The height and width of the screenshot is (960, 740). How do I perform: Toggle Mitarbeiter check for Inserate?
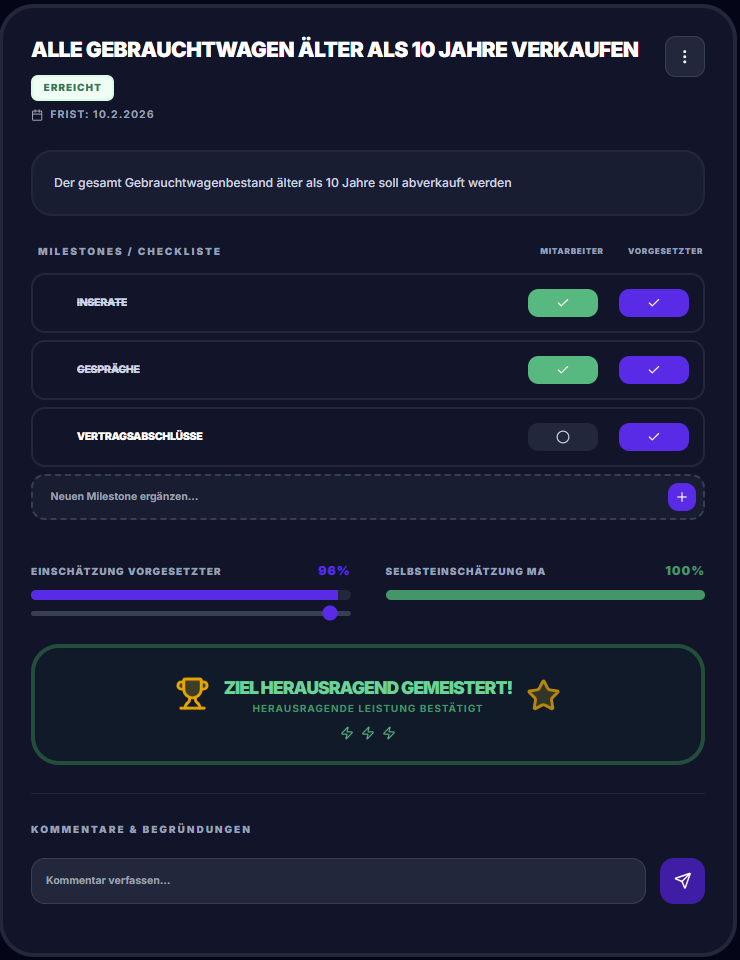point(562,303)
